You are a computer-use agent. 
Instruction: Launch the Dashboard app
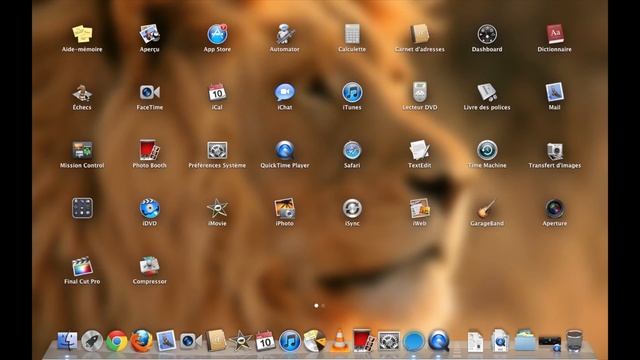pos(487,34)
